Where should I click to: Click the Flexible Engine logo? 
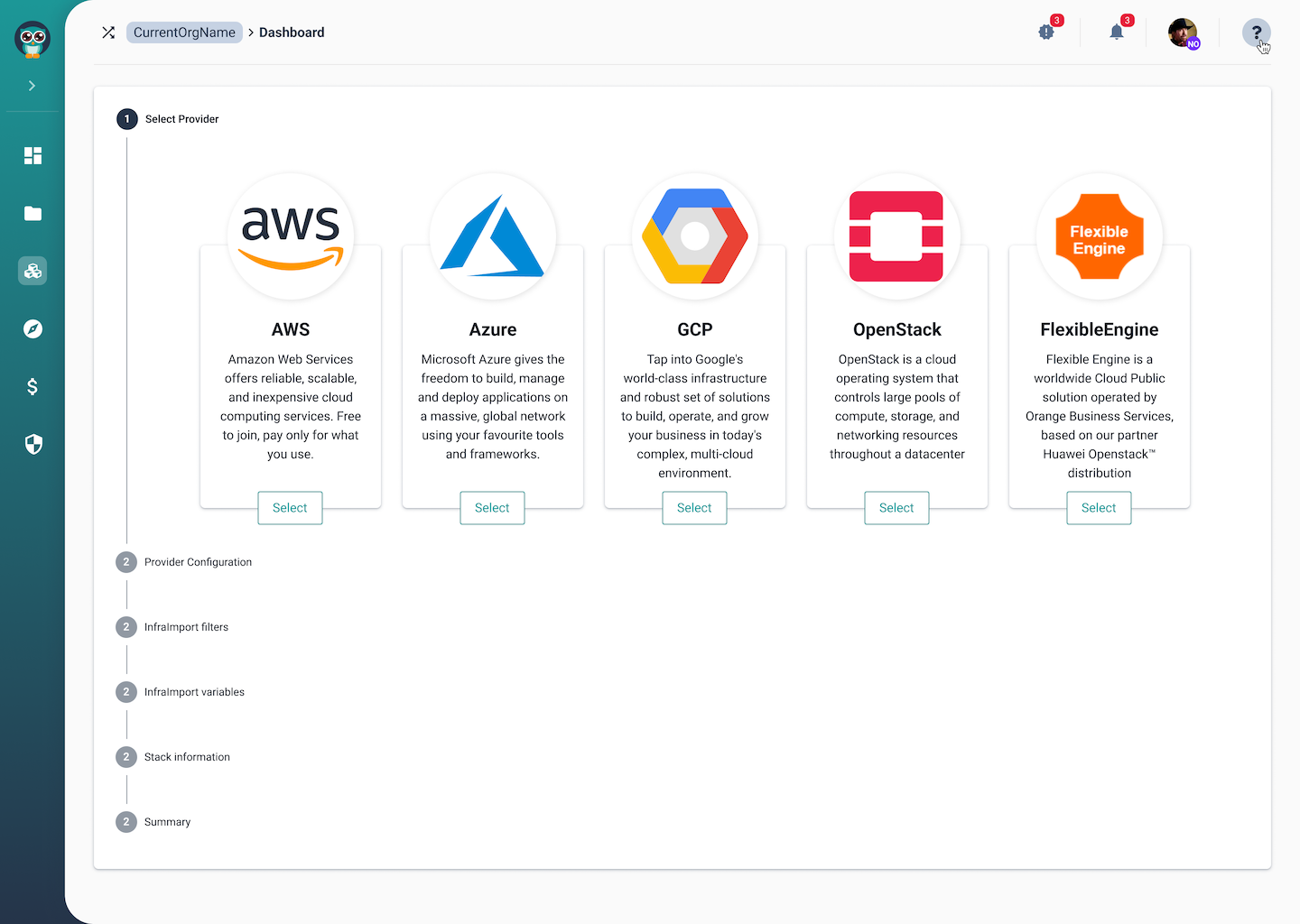click(x=1100, y=236)
